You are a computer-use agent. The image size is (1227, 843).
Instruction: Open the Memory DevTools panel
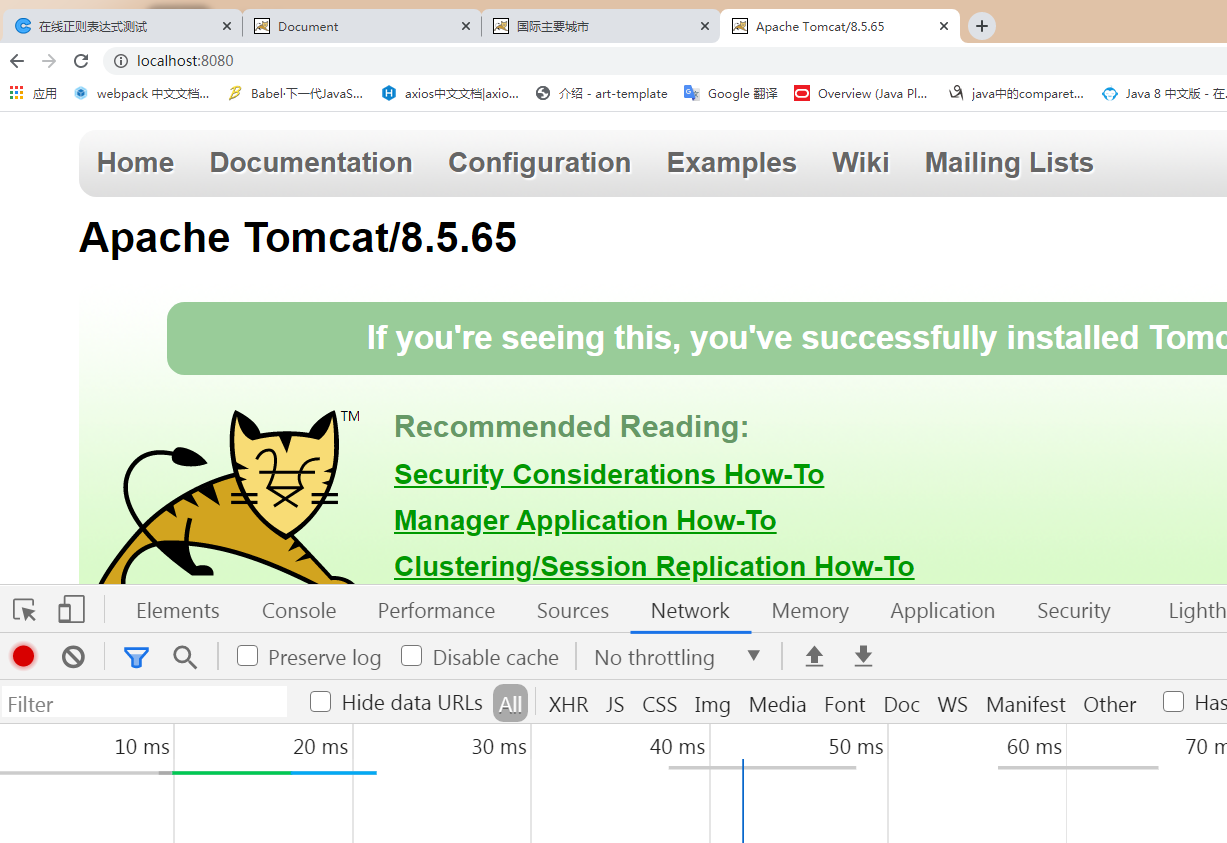coord(810,611)
